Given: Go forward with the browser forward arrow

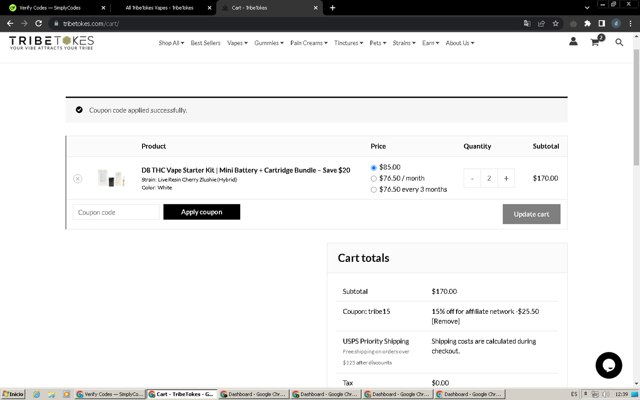Looking at the screenshot, I should pos(24,24).
